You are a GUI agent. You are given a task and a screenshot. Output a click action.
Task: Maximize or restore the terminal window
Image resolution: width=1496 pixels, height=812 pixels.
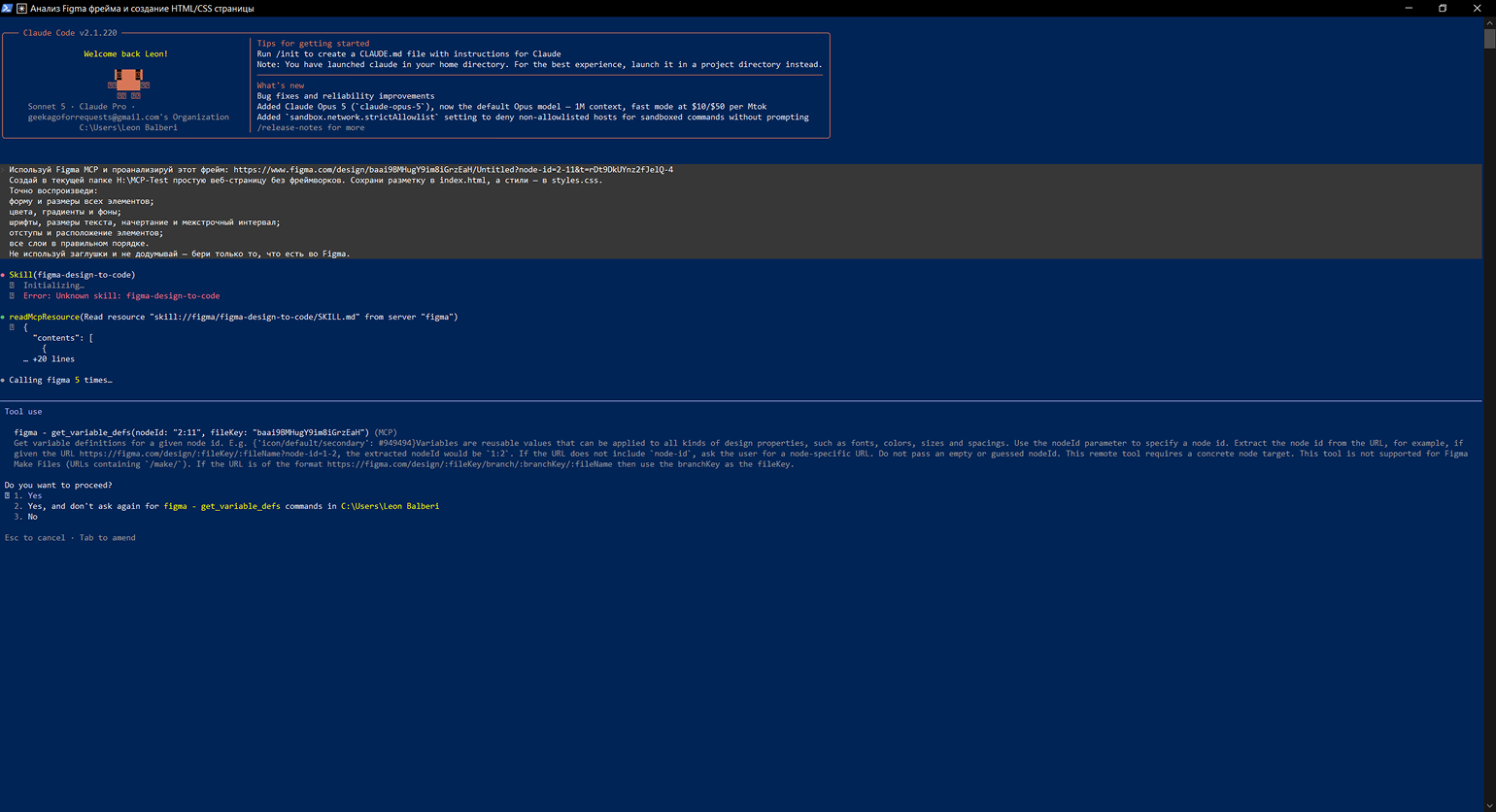pos(1443,8)
